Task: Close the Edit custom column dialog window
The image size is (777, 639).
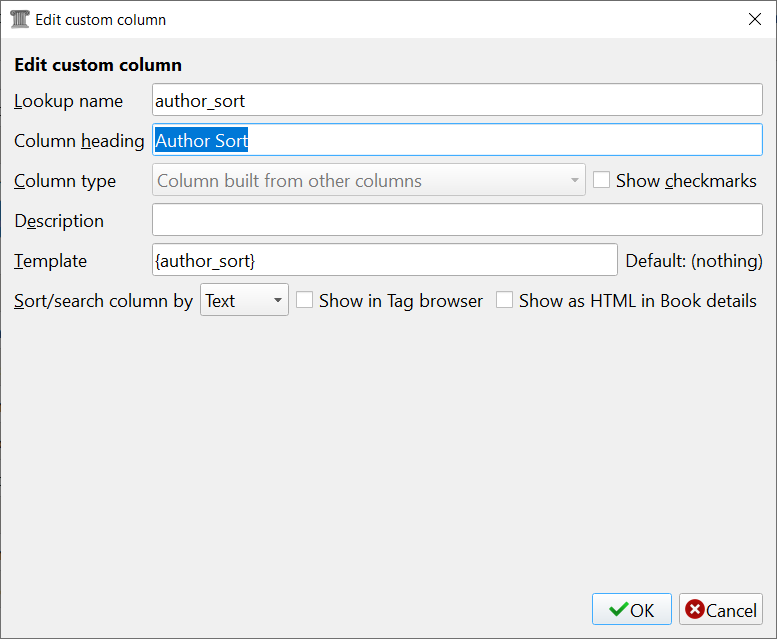Action: pyautogui.click(x=754, y=19)
